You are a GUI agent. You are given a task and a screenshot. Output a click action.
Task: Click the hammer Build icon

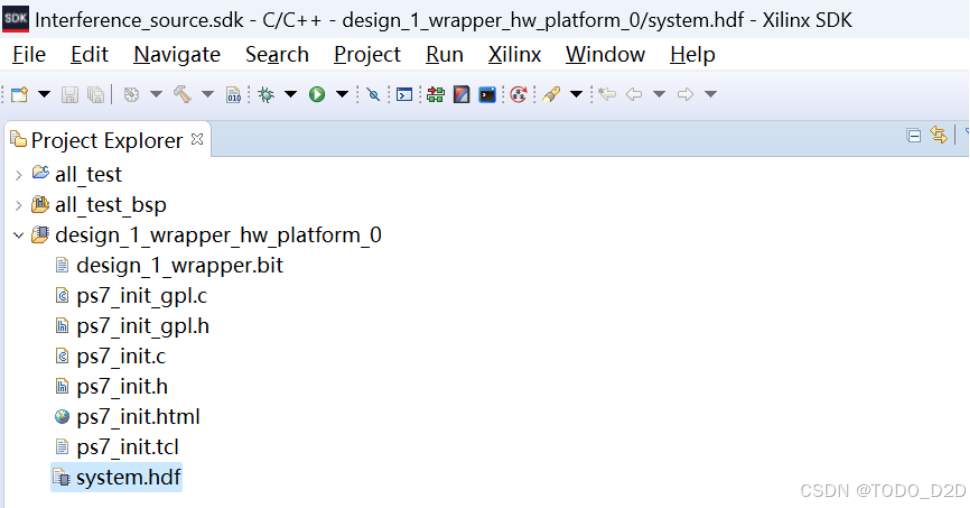(182, 95)
